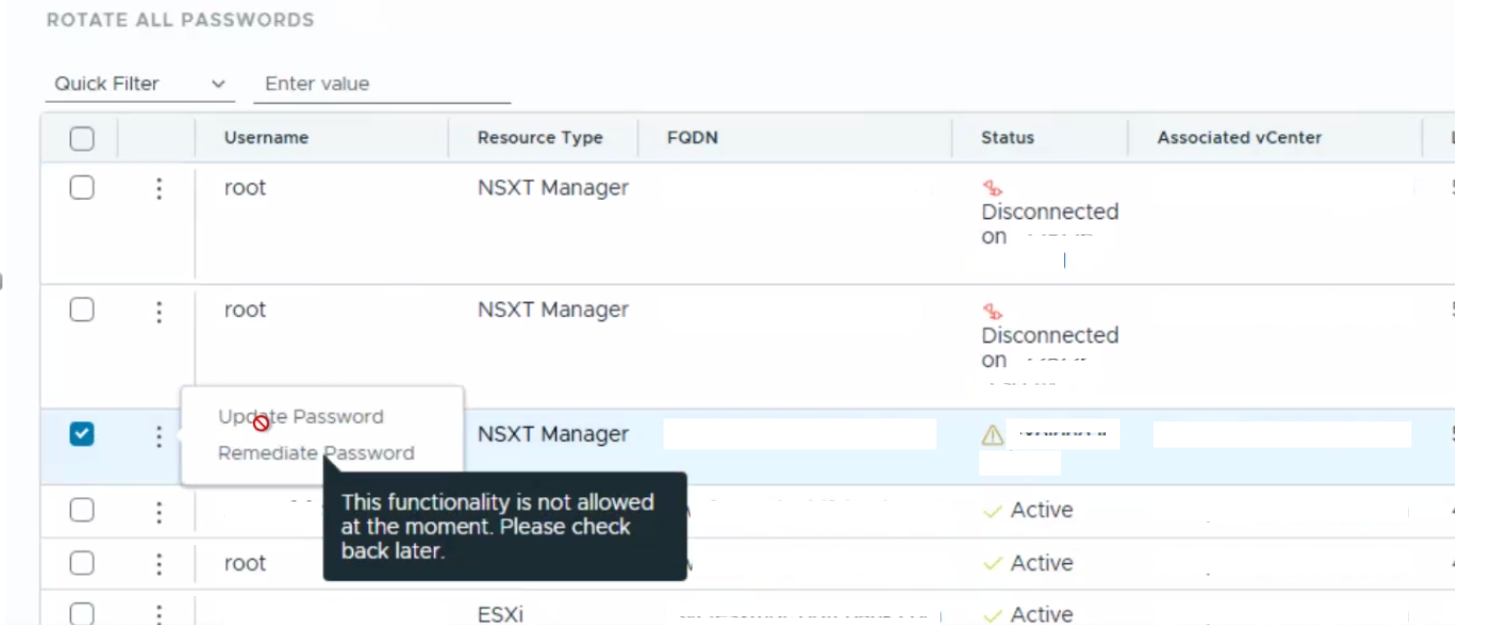
Task: Open actions menu for first NSXT Manager row
Action: coord(158,188)
